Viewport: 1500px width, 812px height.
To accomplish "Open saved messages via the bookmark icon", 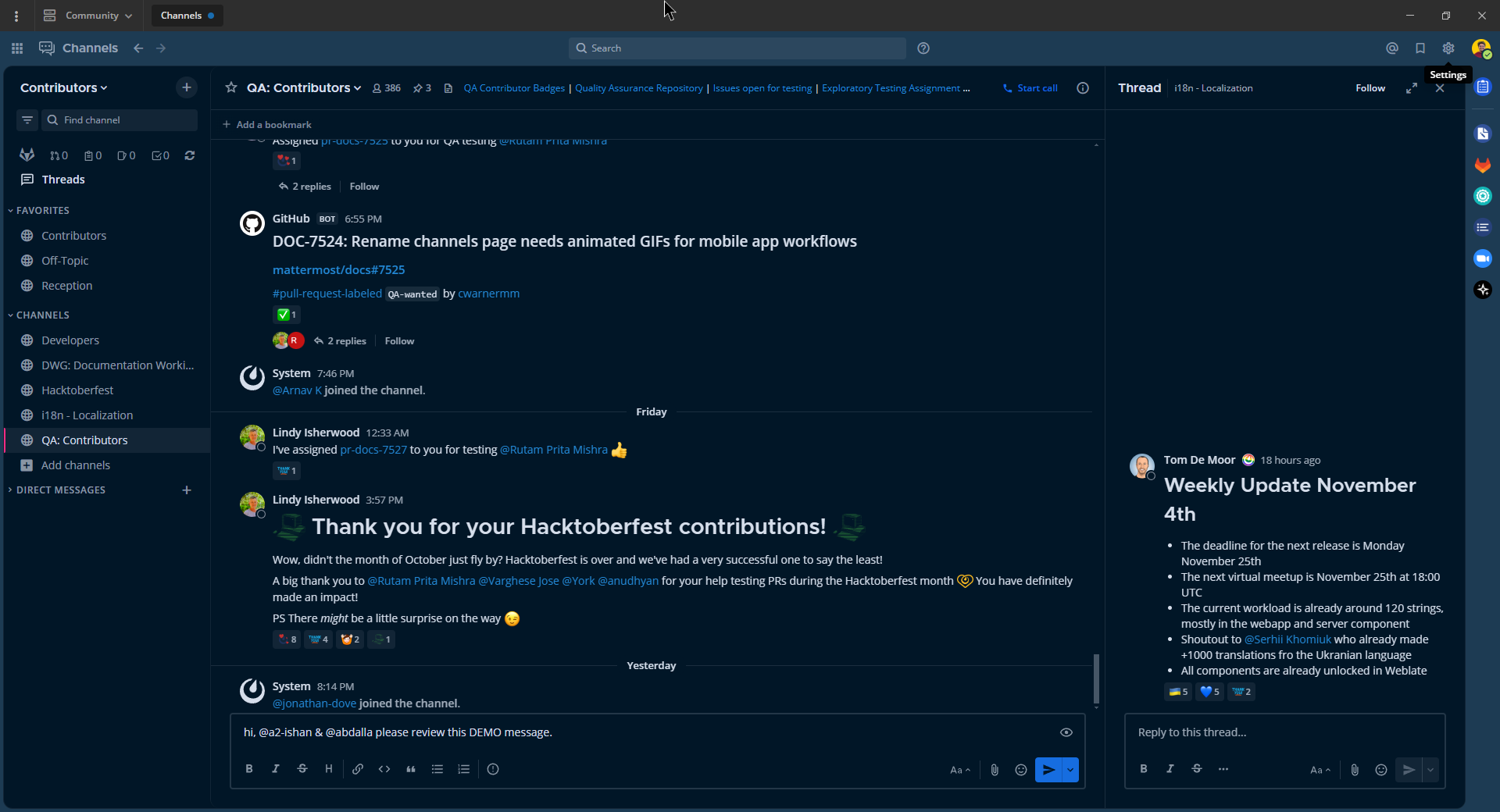I will [1420, 48].
